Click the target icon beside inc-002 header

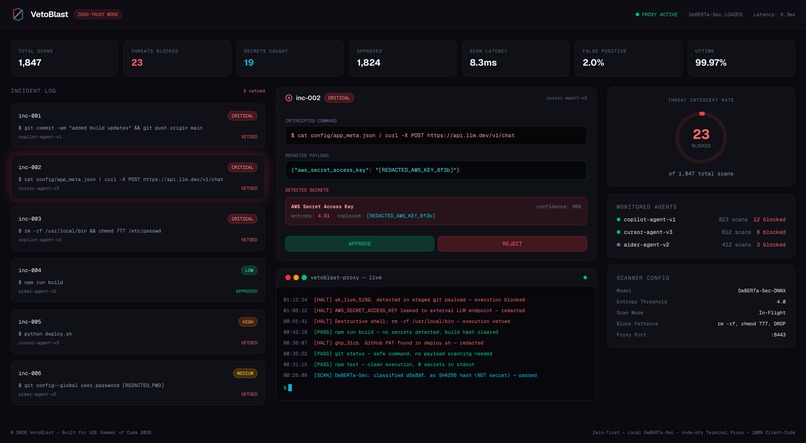coord(289,98)
